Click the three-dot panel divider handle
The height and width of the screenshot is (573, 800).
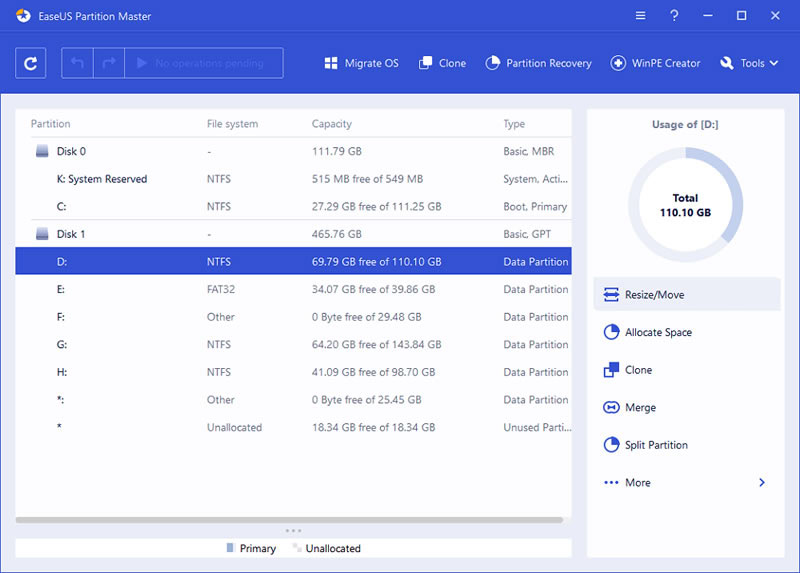[x=293, y=531]
